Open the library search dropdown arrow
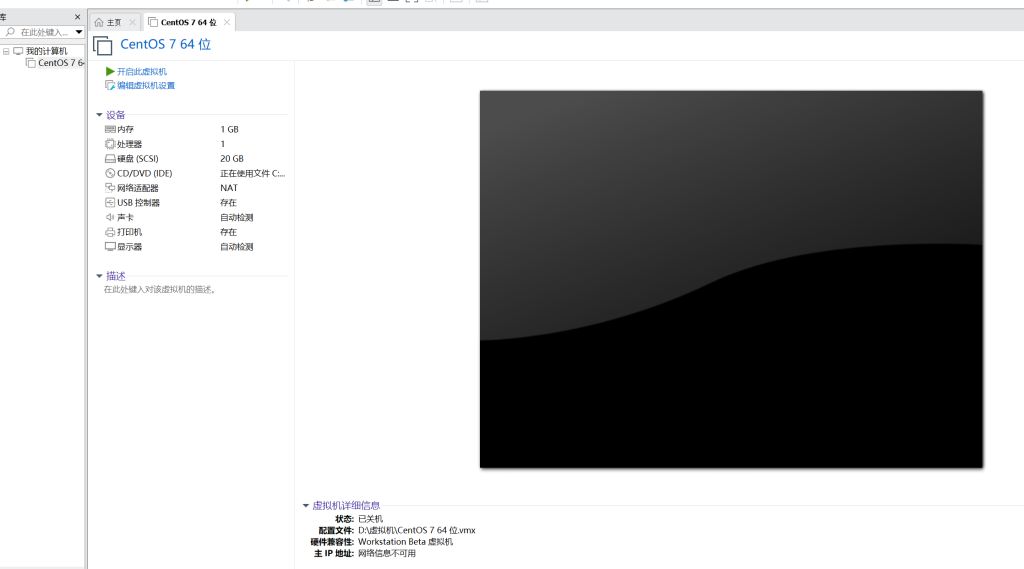1024x569 pixels. click(79, 32)
